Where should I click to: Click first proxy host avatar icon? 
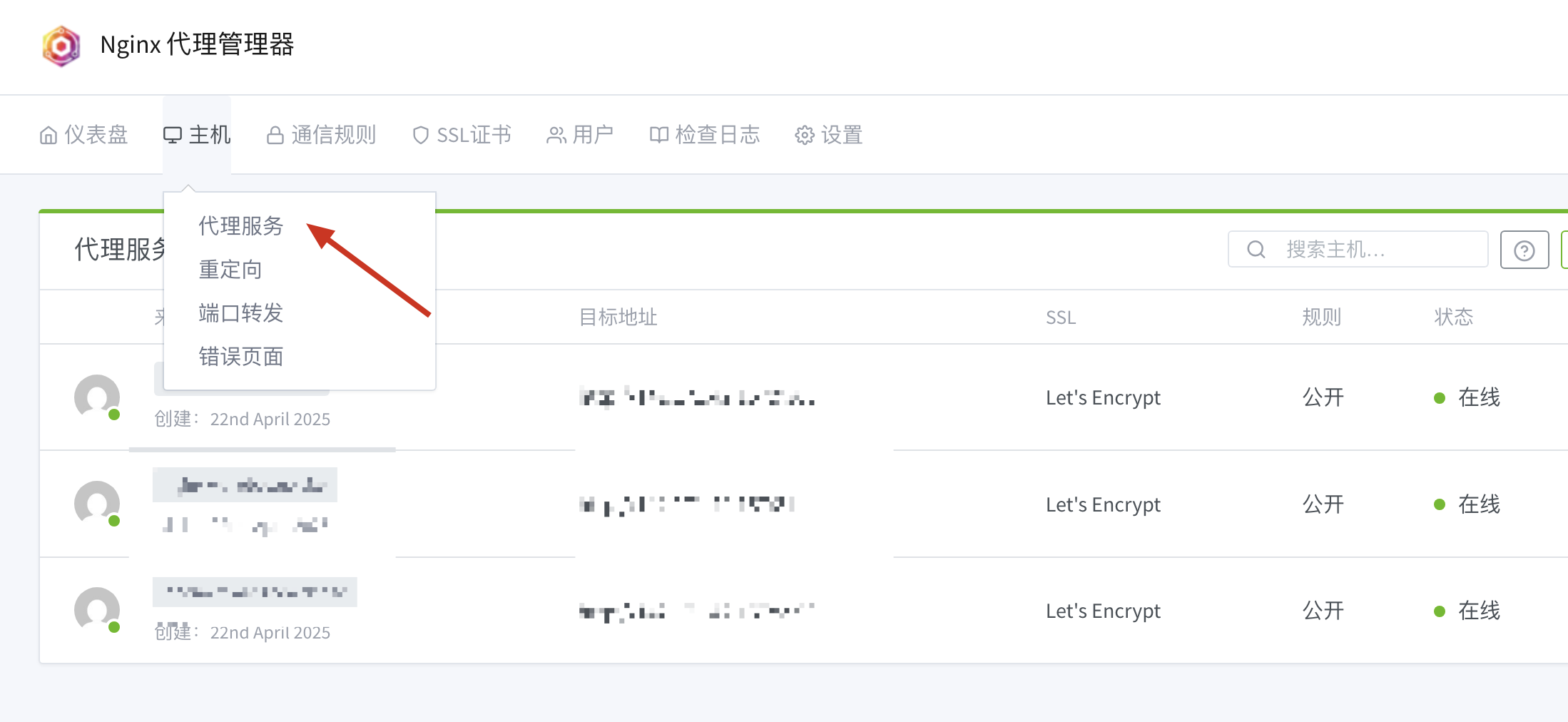coord(97,397)
